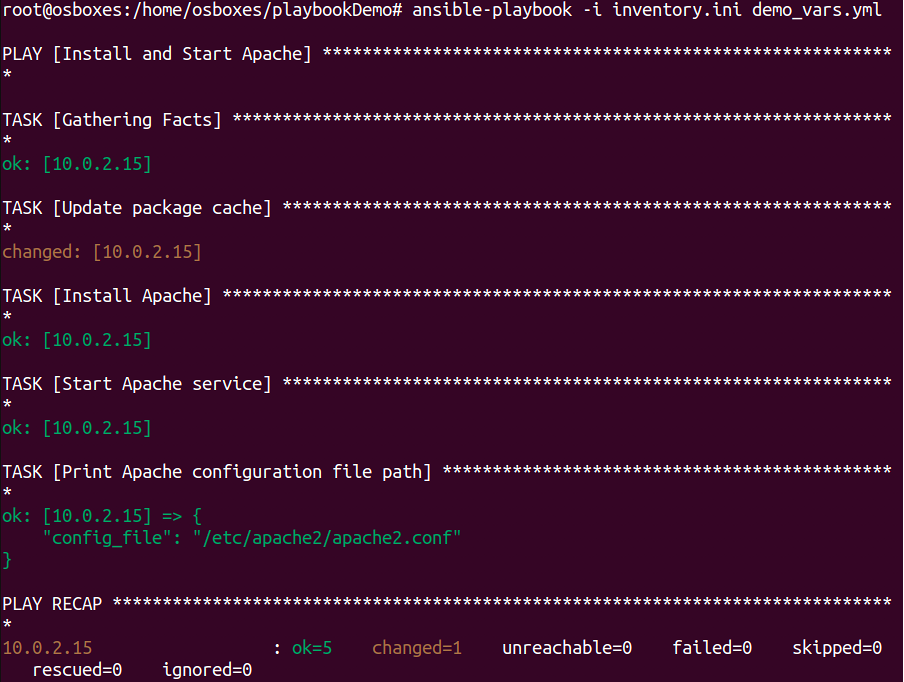
Task: Select the TASK [Gathering Facts] heading
Action: coord(110,119)
